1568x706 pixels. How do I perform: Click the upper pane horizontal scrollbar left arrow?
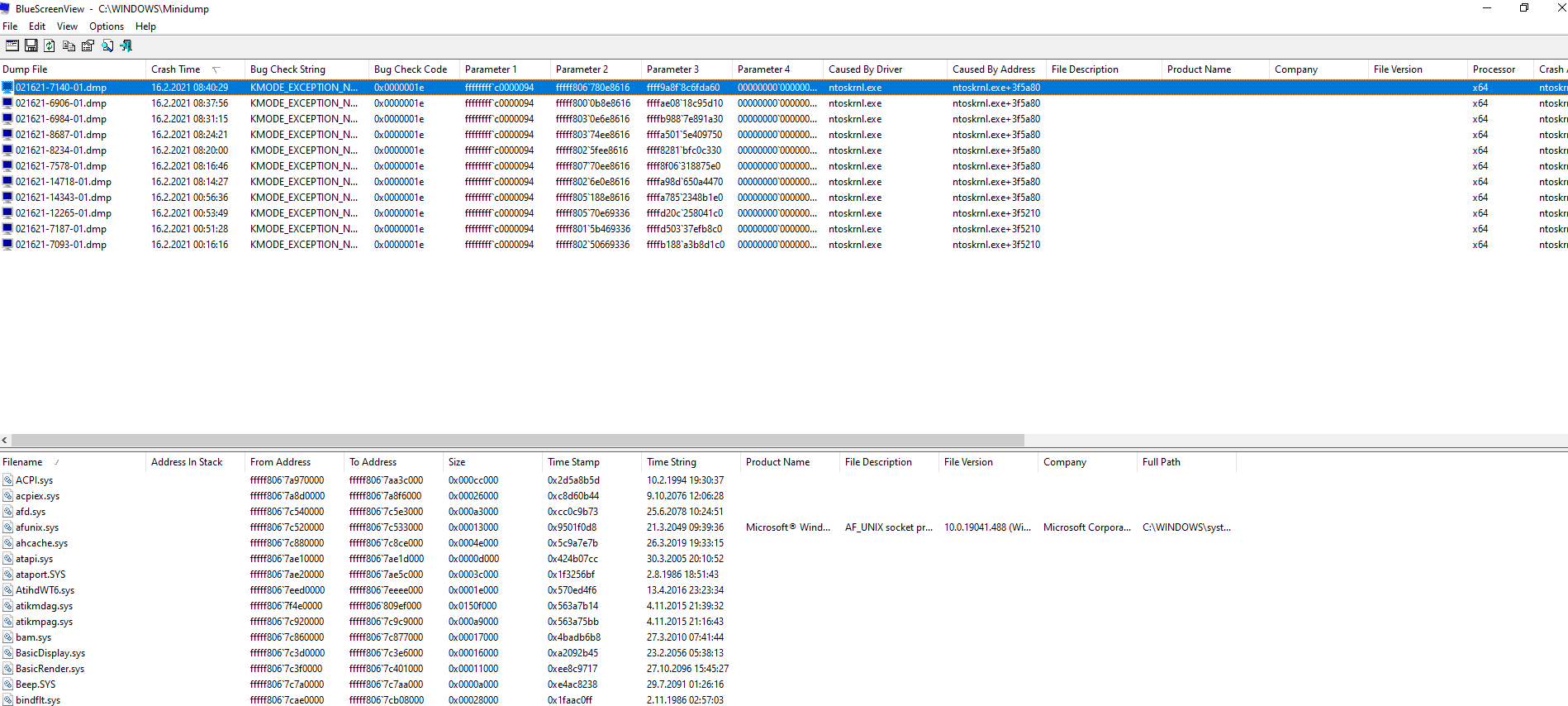(x=5, y=441)
